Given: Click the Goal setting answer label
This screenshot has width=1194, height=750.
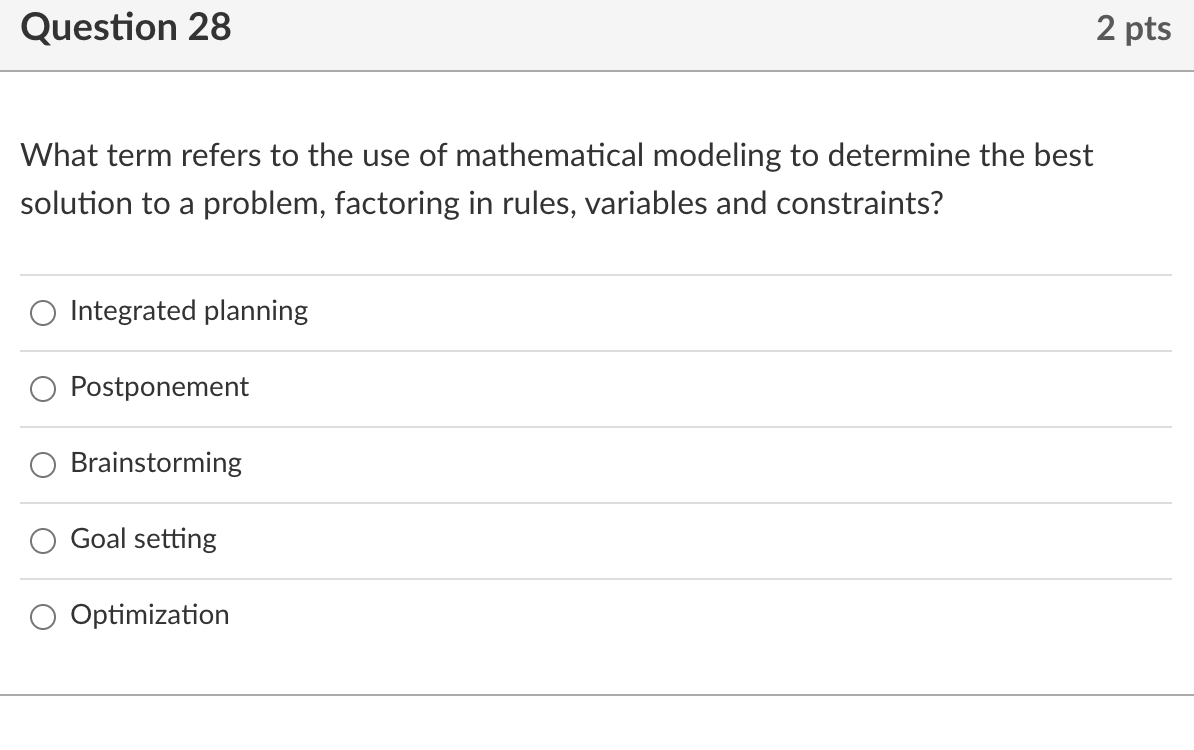Looking at the screenshot, I should [x=143, y=539].
